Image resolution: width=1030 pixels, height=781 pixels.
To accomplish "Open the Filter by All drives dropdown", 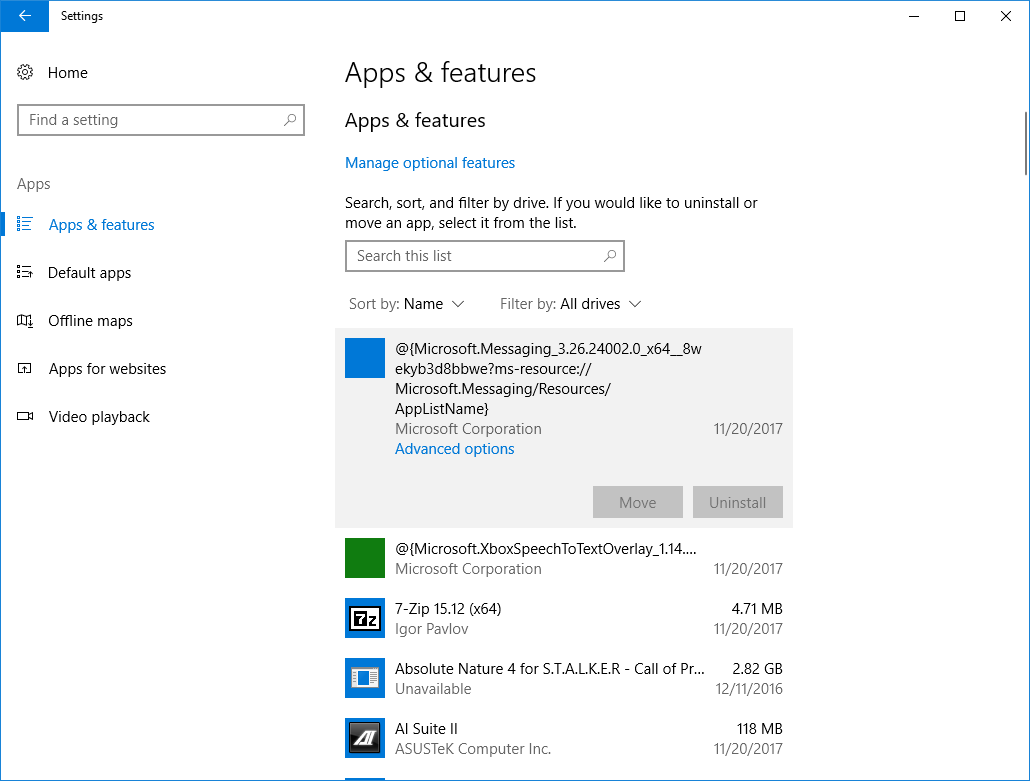I will coord(570,303).
